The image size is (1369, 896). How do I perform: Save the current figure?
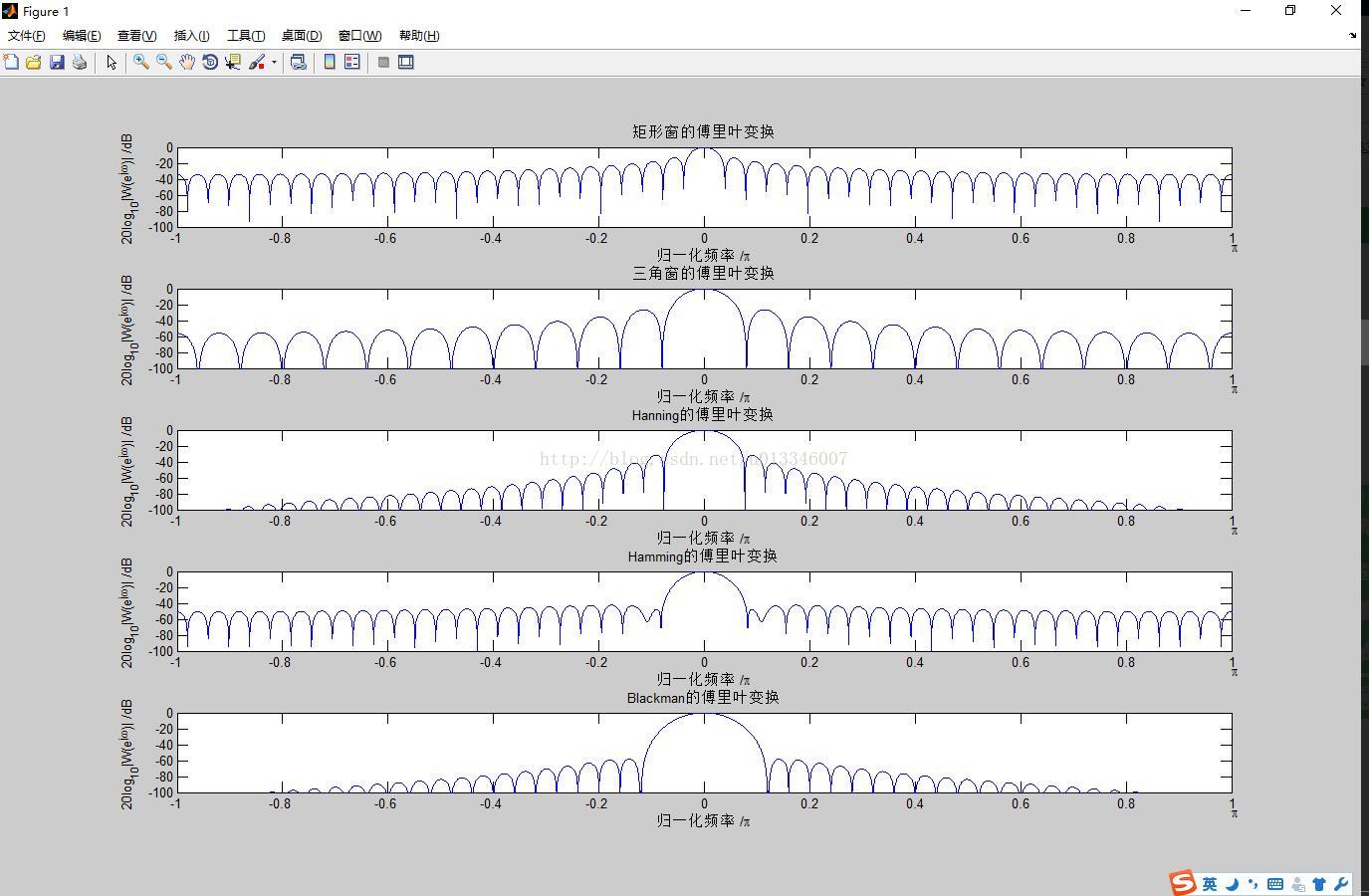click(x=57, y=61)
